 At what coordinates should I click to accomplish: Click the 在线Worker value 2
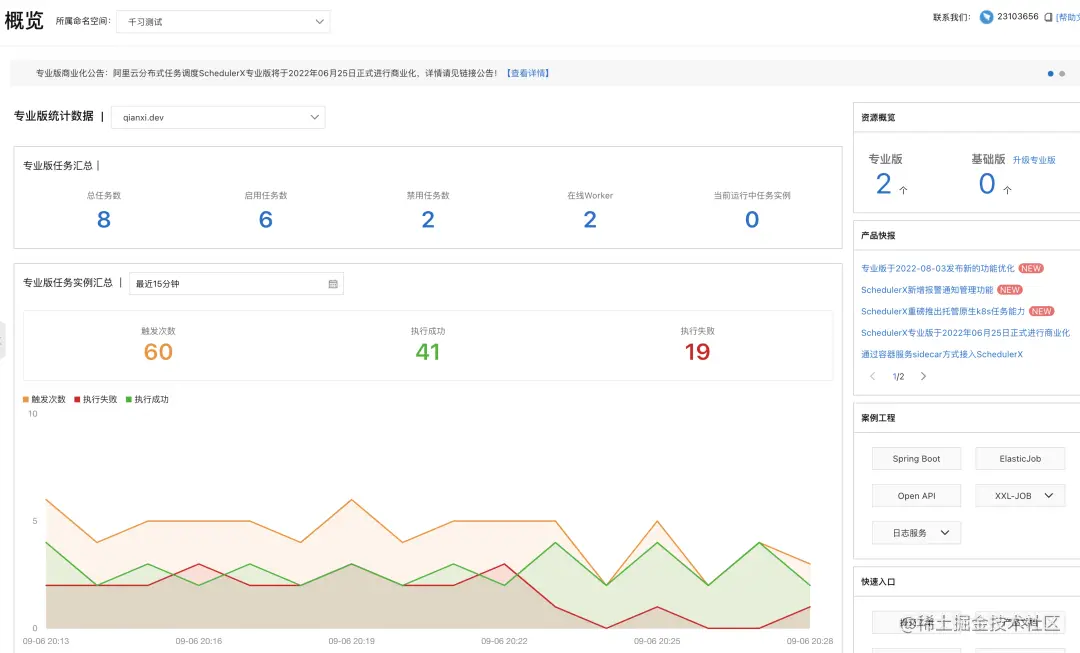[x=590, y=220]
